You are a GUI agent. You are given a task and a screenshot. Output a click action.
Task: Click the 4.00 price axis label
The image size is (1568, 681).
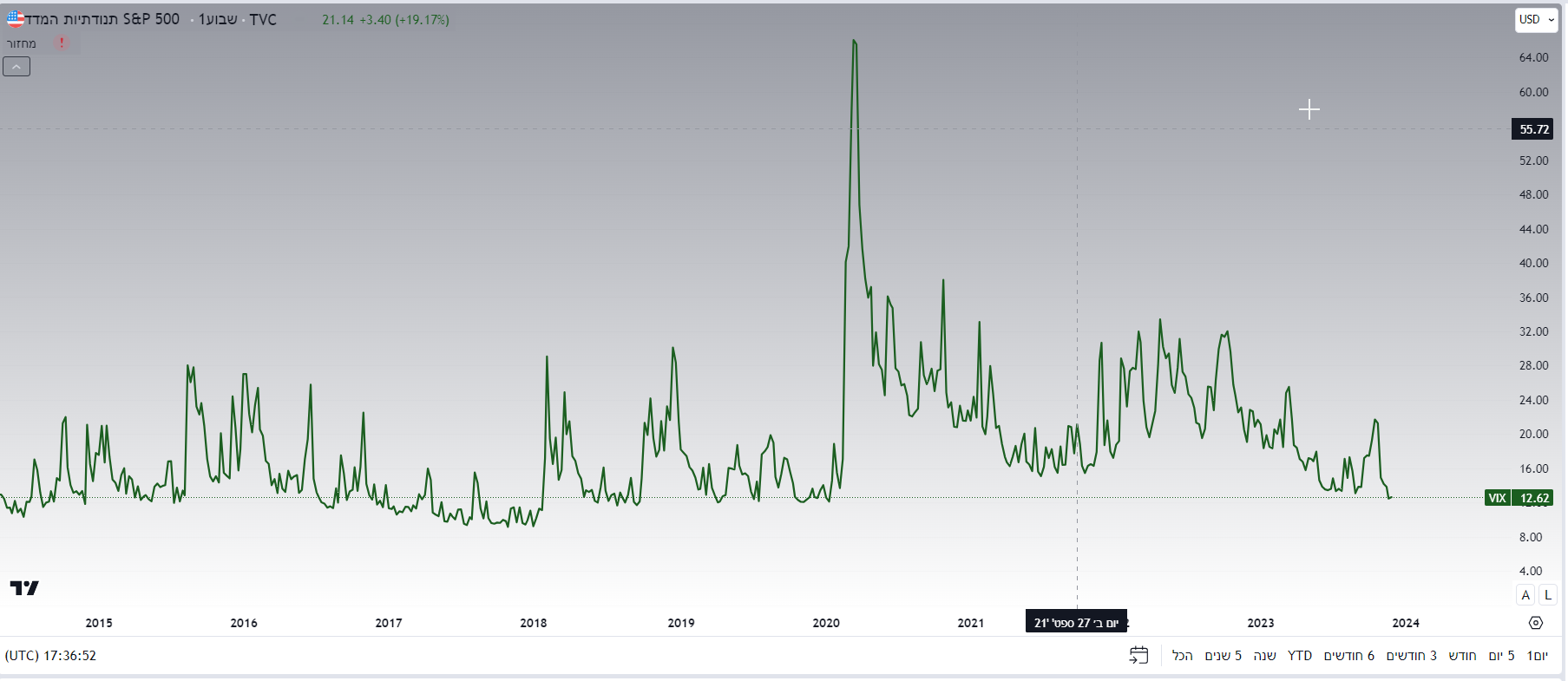[x=1531, y=571]
